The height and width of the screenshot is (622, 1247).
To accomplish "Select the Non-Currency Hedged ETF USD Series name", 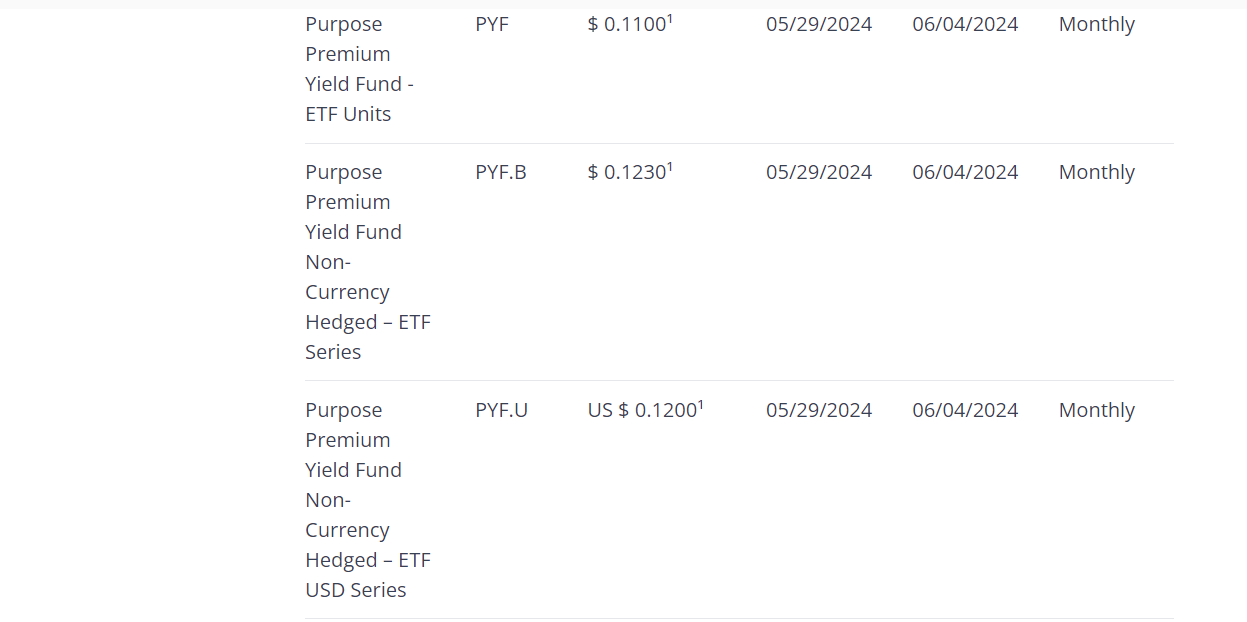I will [x=367, y=500].
